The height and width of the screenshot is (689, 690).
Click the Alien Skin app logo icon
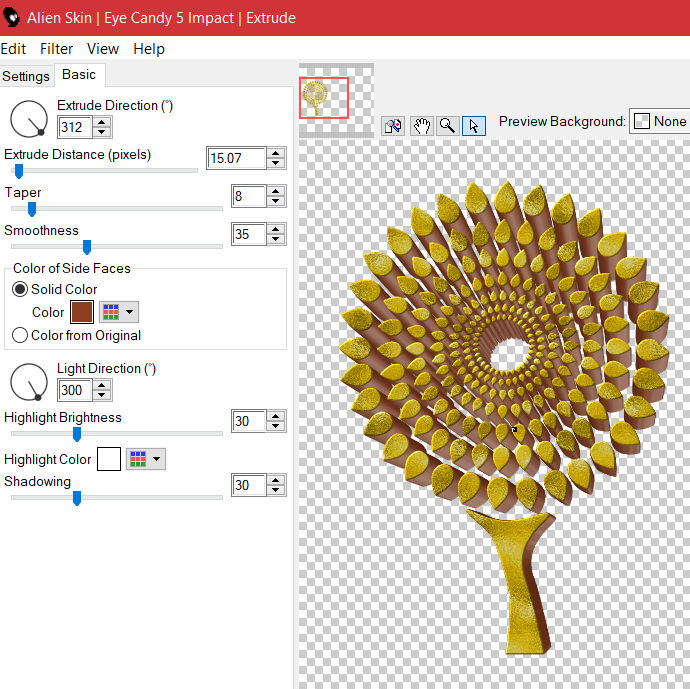tap(11, 18)
